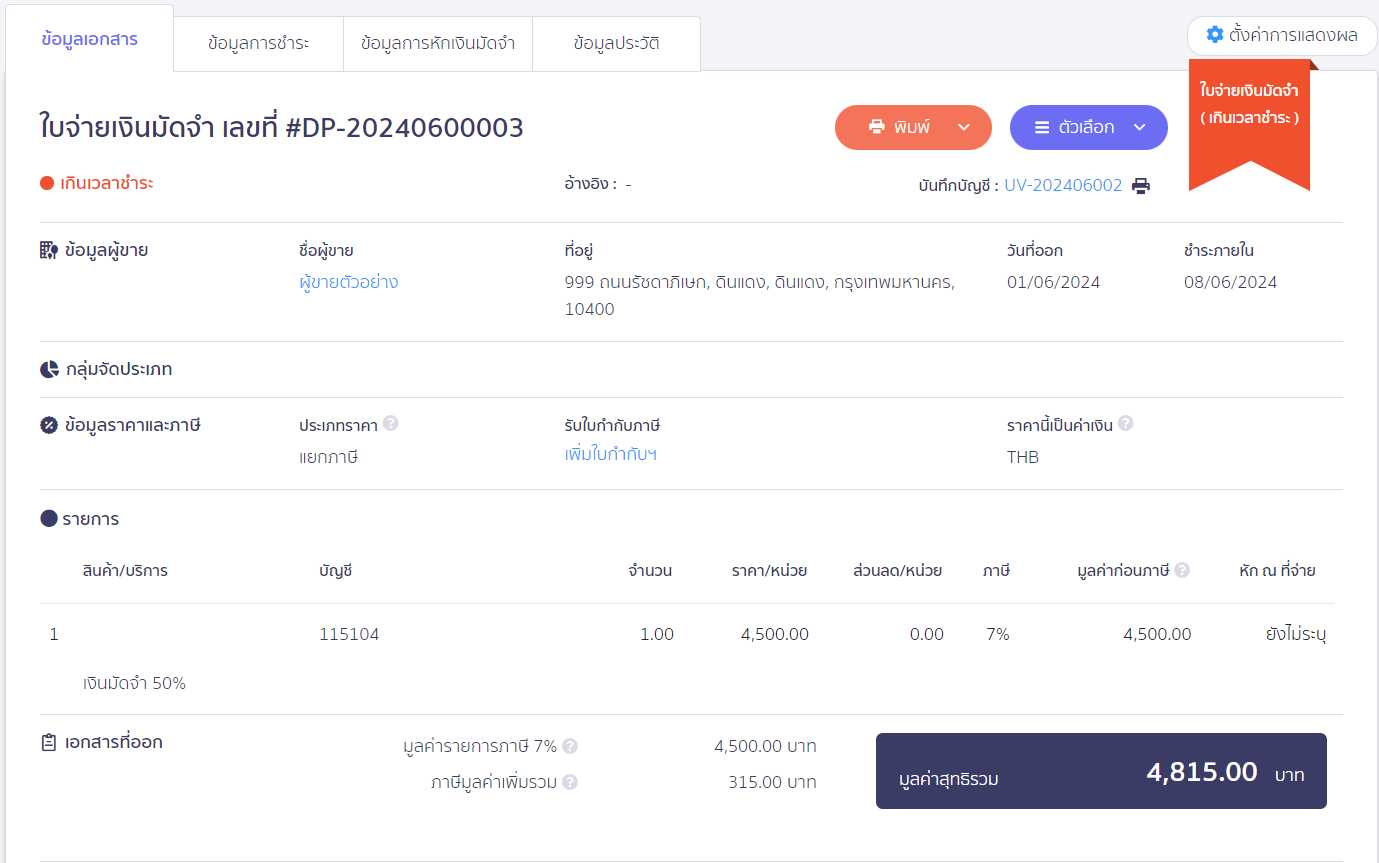Click row number 1 in item list
The height and width of the screenshot is (863, 1379).
54,634
